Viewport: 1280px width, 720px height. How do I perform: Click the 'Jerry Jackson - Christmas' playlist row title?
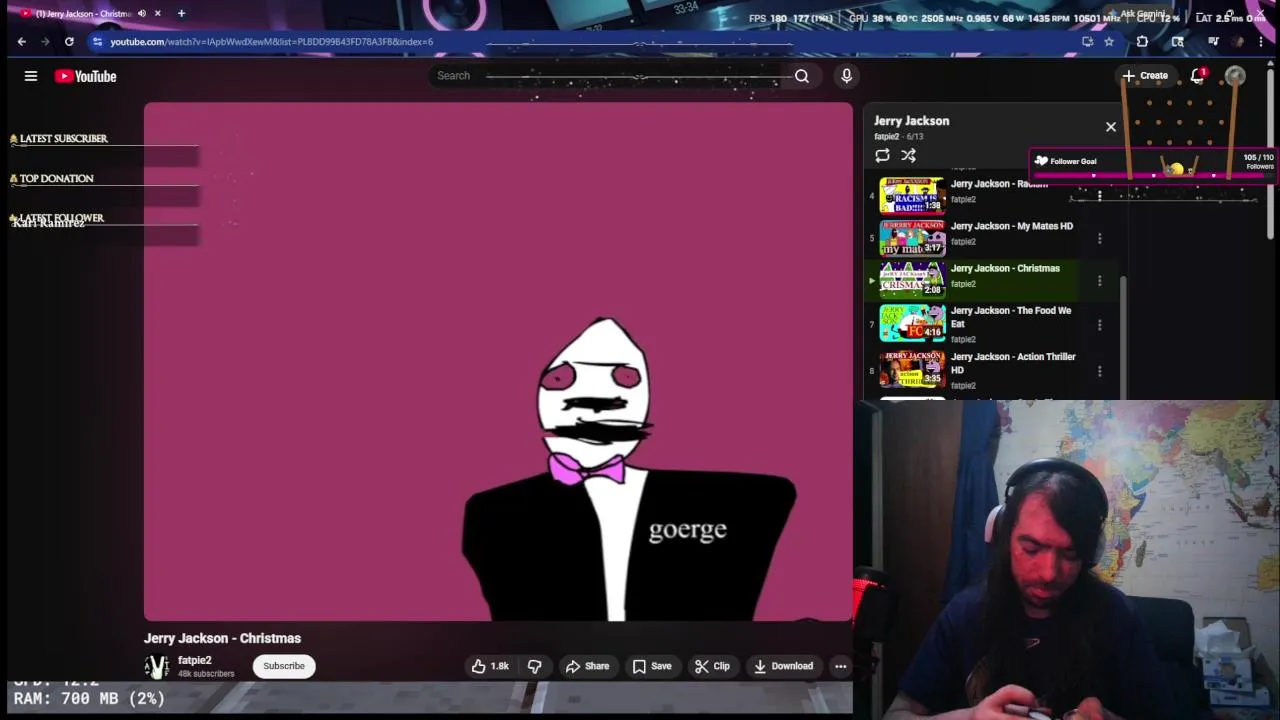coord(1005,268)
